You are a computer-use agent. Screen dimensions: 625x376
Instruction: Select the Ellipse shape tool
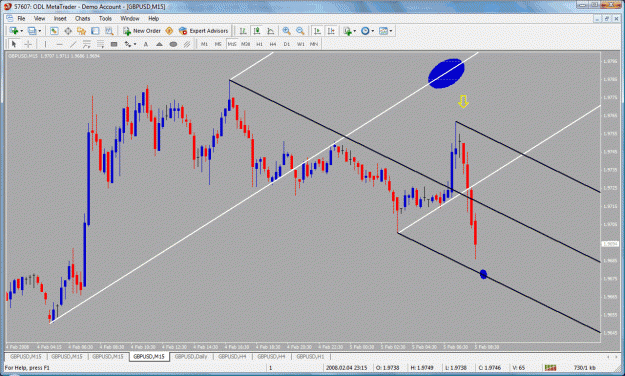(x=173, y=44)
